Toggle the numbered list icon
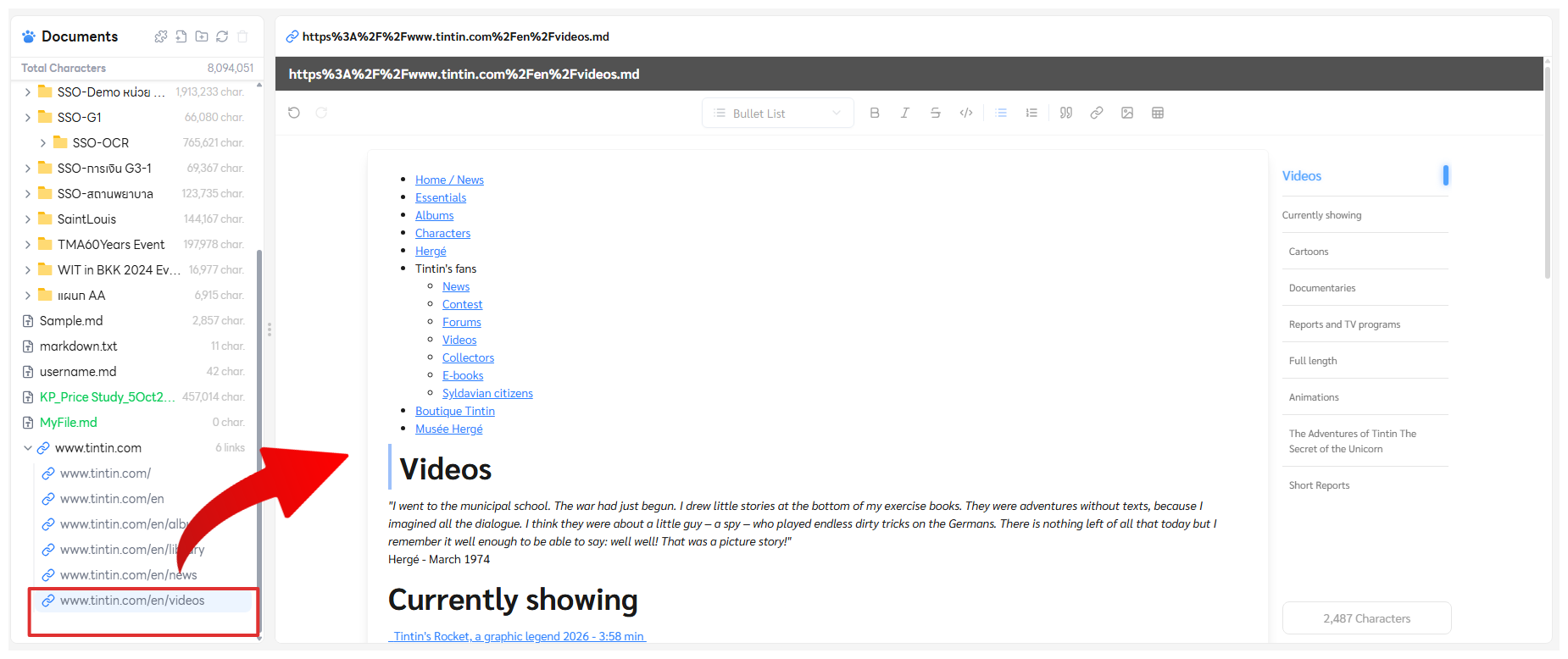Viewport: 1568px width, 659px height. pyautogui.click(x=1031, y=113)
